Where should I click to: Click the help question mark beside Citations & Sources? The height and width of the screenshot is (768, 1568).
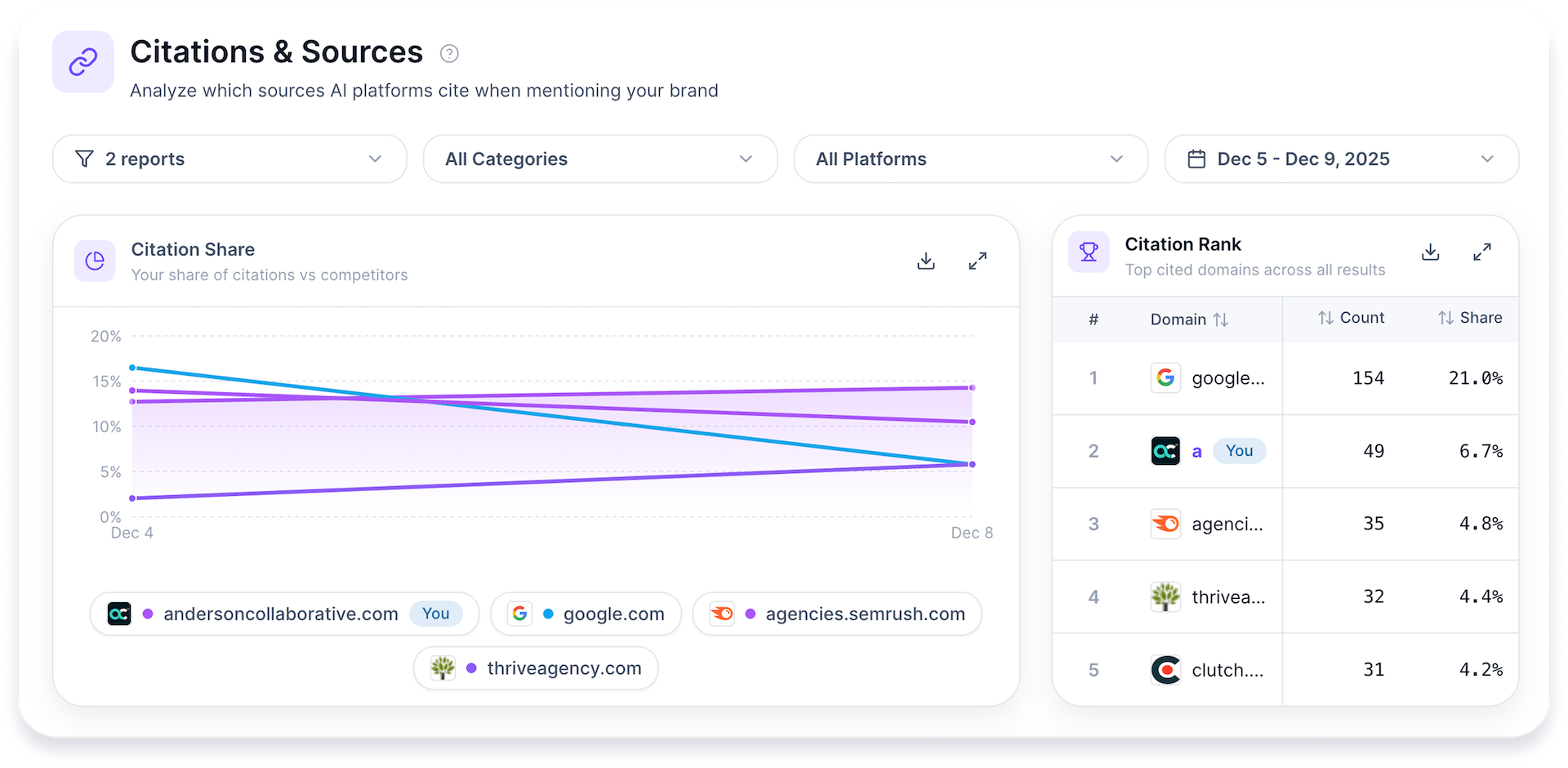(x=449, y=54)
